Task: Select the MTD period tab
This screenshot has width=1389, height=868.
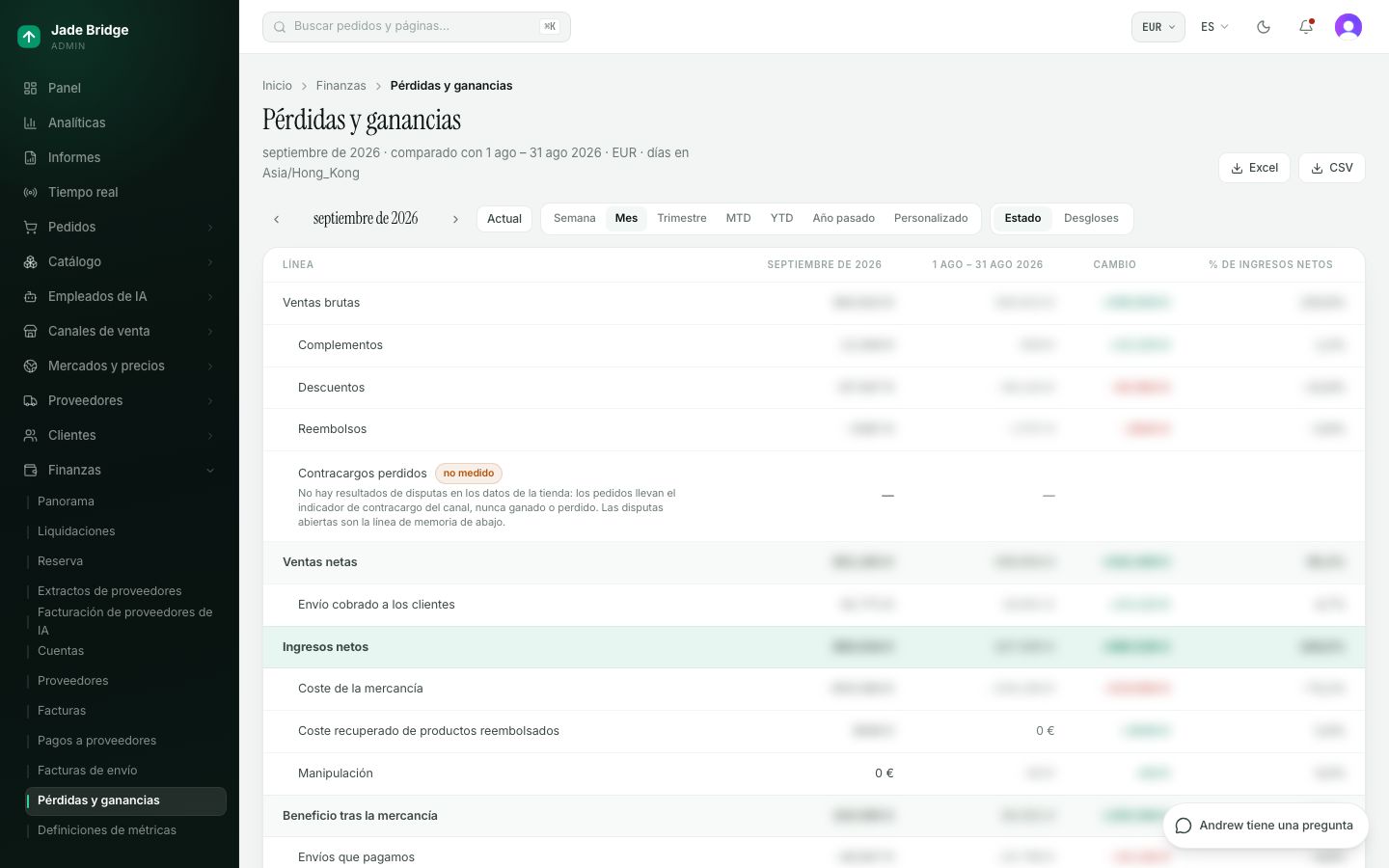Action: [738, 218]
